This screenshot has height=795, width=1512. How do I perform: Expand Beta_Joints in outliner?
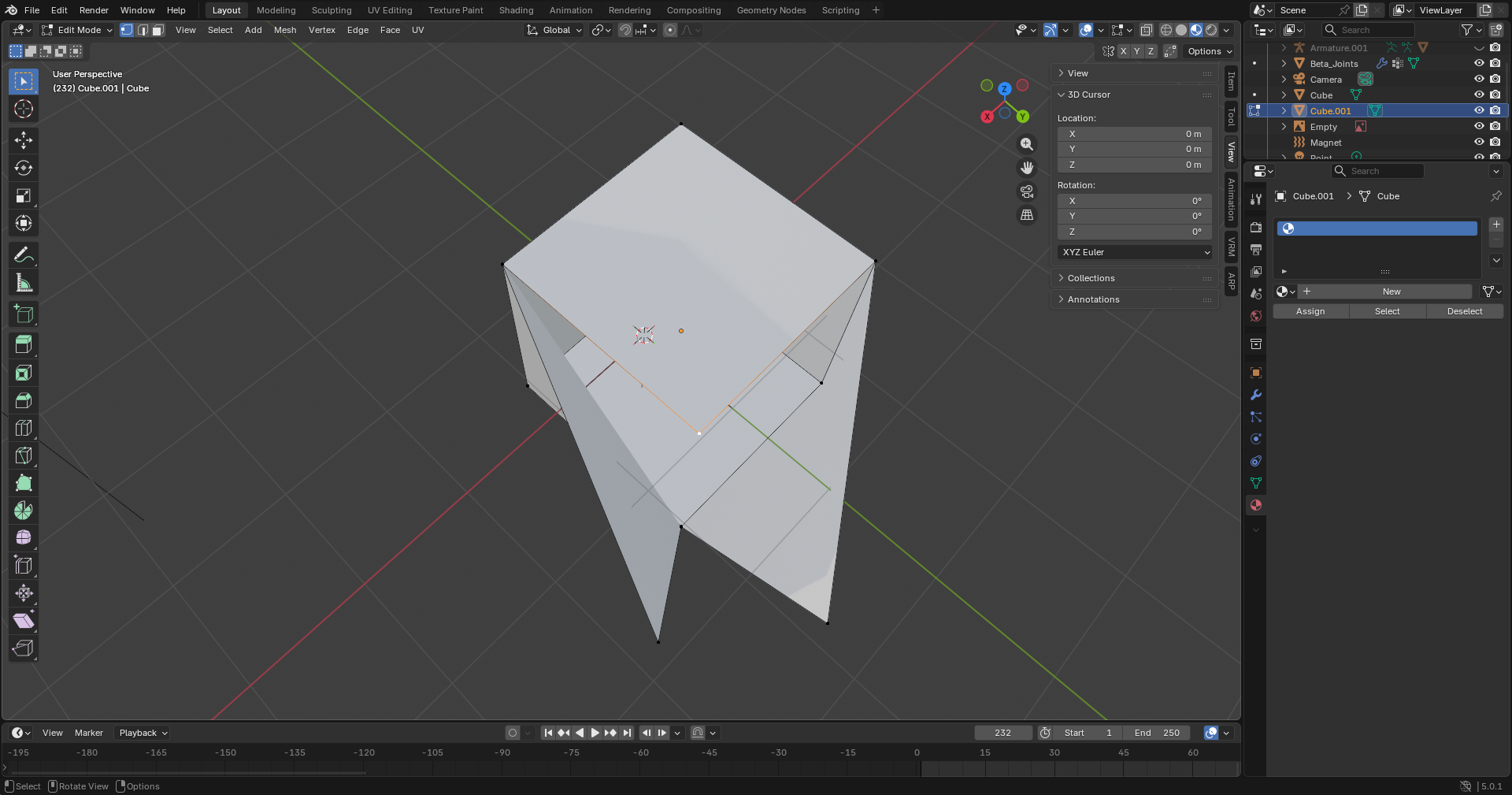tap(1284, 64)
